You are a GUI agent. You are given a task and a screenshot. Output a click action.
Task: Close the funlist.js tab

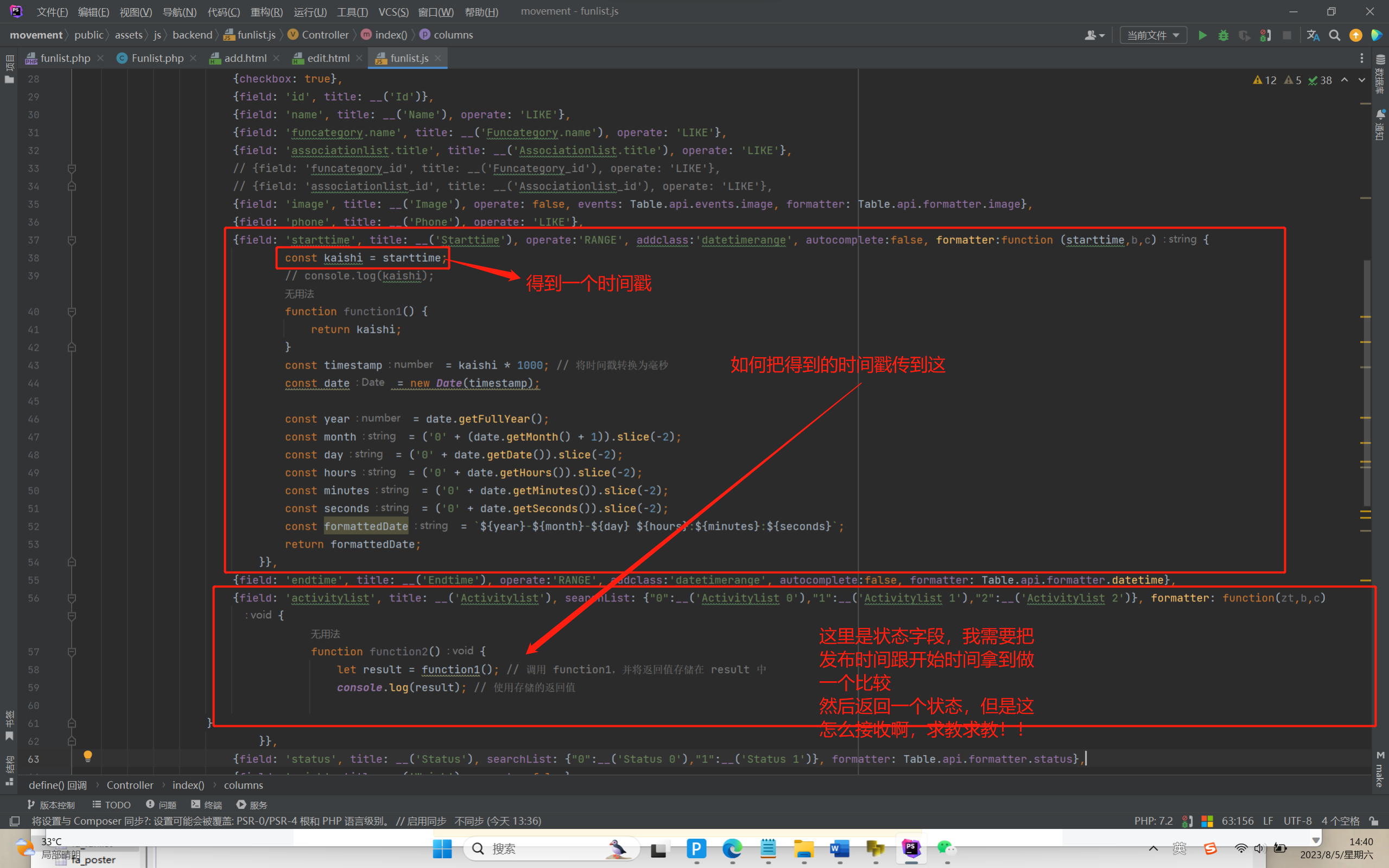[x=438, y=58]
